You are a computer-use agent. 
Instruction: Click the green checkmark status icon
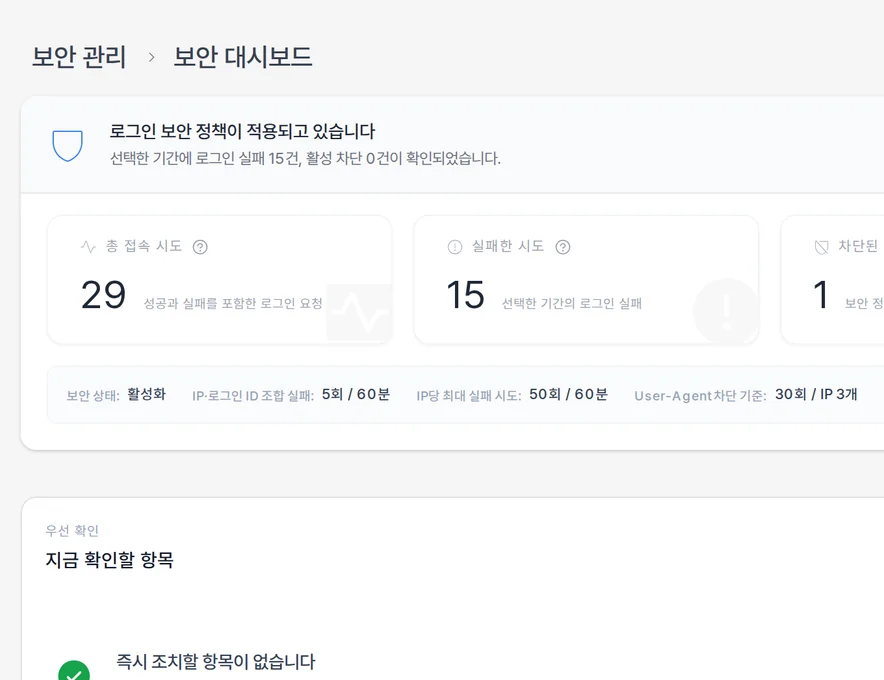point(74,672)
